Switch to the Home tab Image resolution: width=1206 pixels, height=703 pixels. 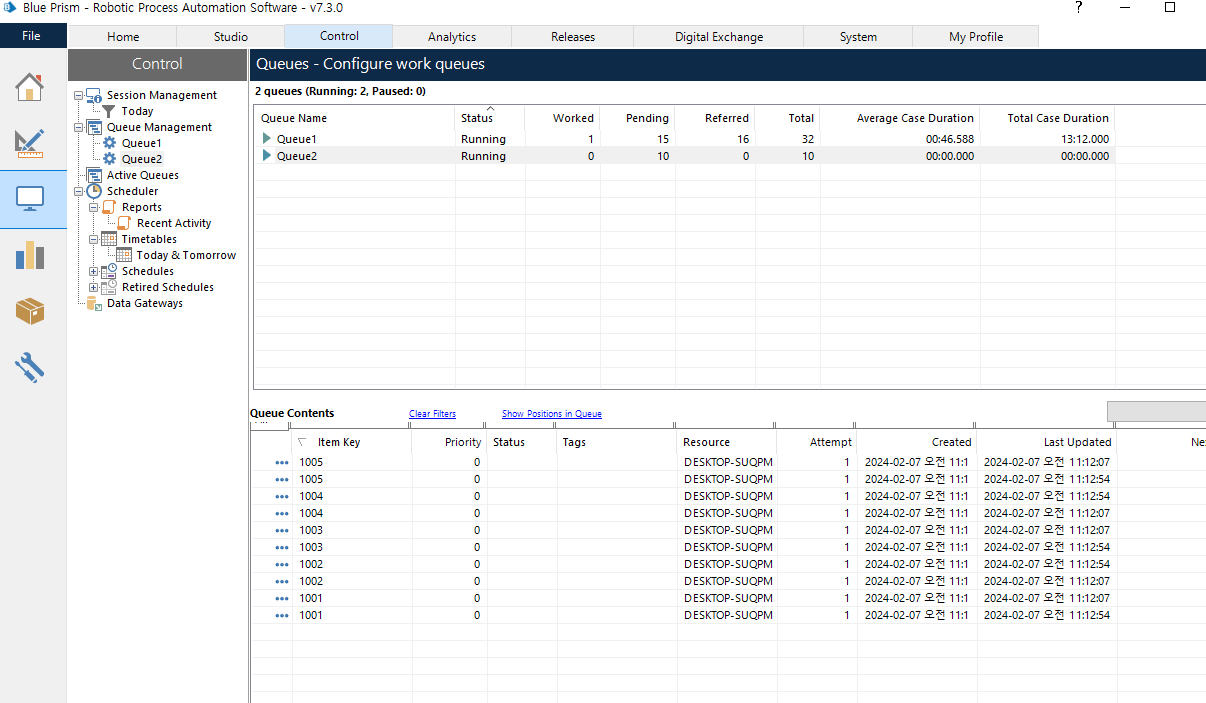click(x=123, y=37)
